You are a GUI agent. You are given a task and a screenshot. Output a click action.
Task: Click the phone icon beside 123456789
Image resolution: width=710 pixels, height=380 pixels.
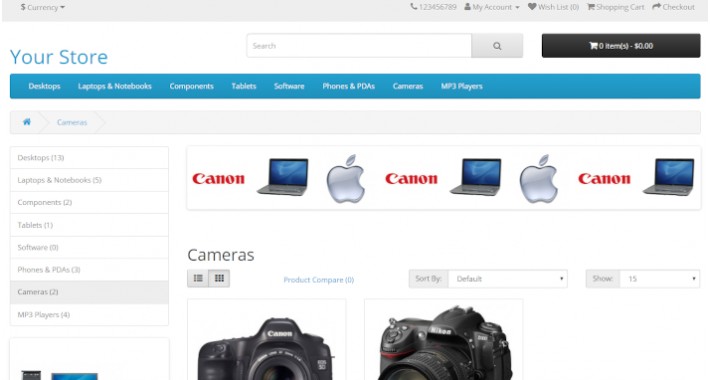[x=414, y=7]
